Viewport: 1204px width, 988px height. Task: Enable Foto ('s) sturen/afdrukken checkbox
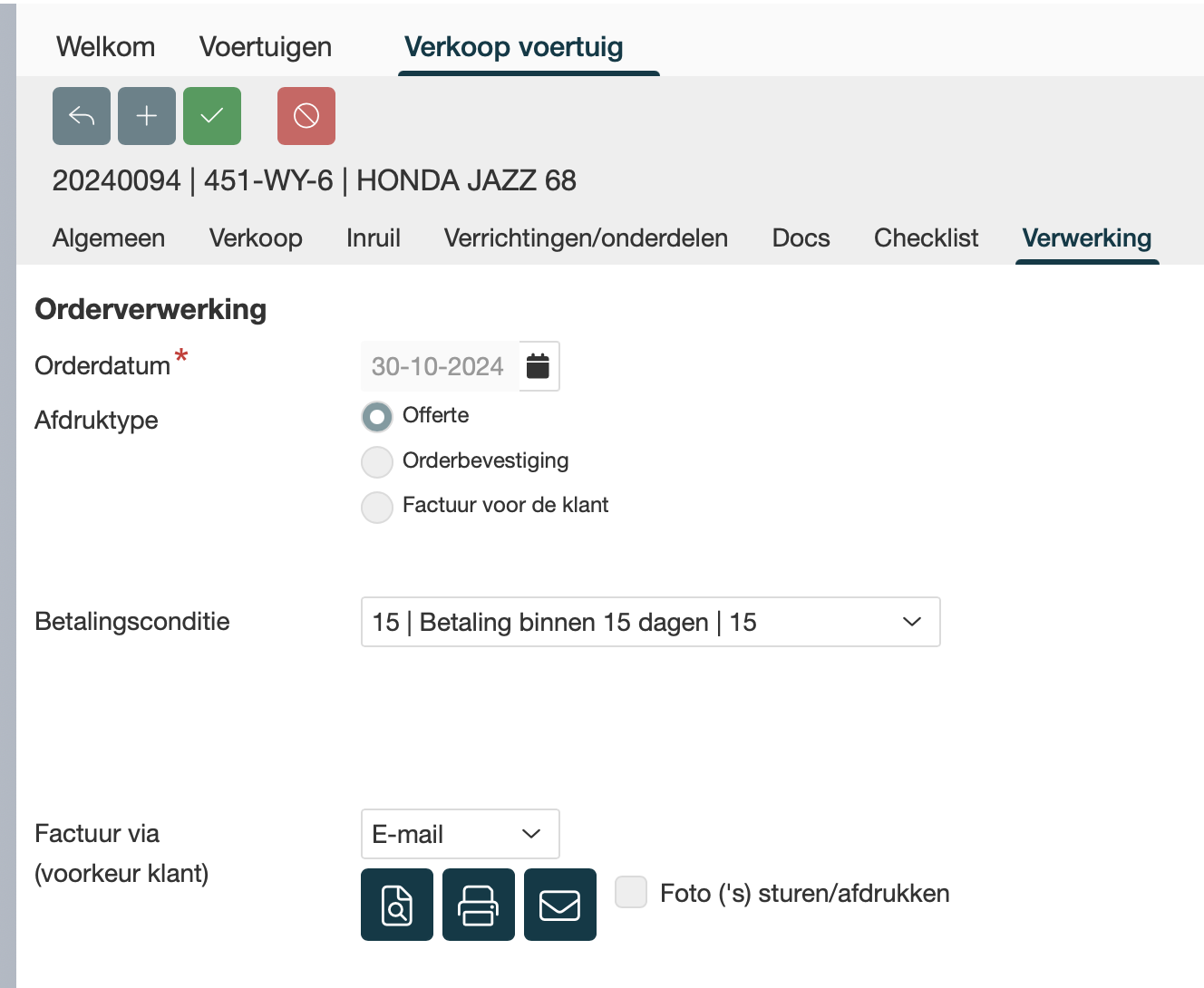pos(631,892)
